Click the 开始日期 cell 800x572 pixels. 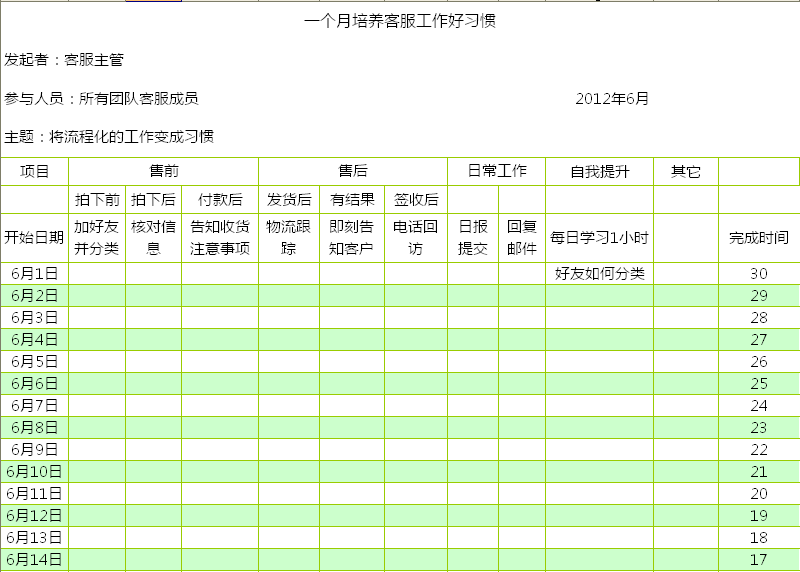(x=34, y=238)
